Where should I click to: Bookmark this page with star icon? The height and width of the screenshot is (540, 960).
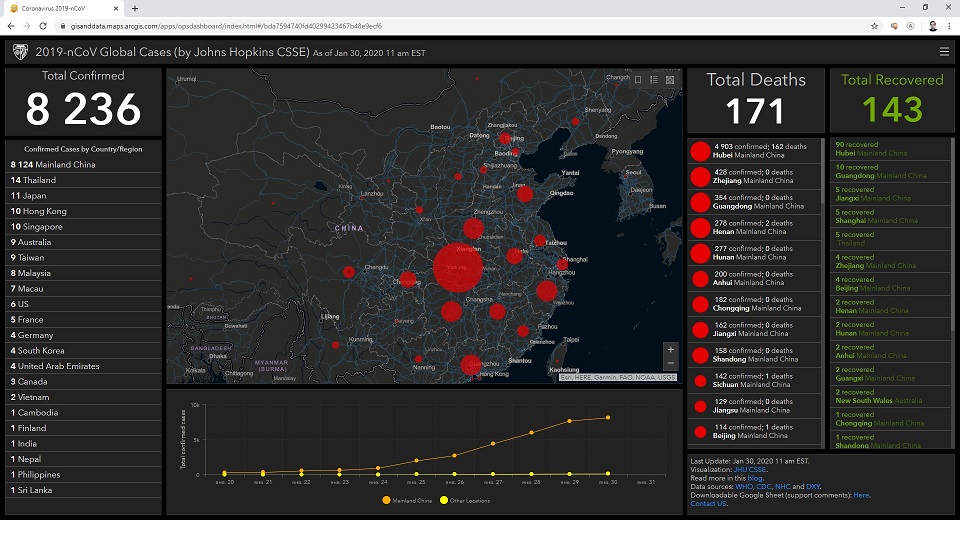tap(874, 25)
